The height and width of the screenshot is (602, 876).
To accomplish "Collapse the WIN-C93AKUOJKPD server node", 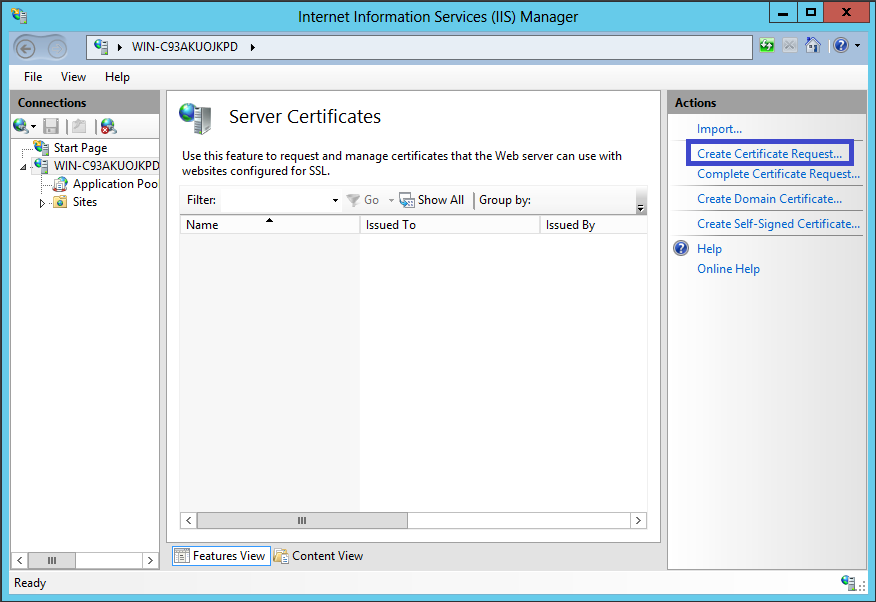I will pyautogui.click(x=24, y=167).
